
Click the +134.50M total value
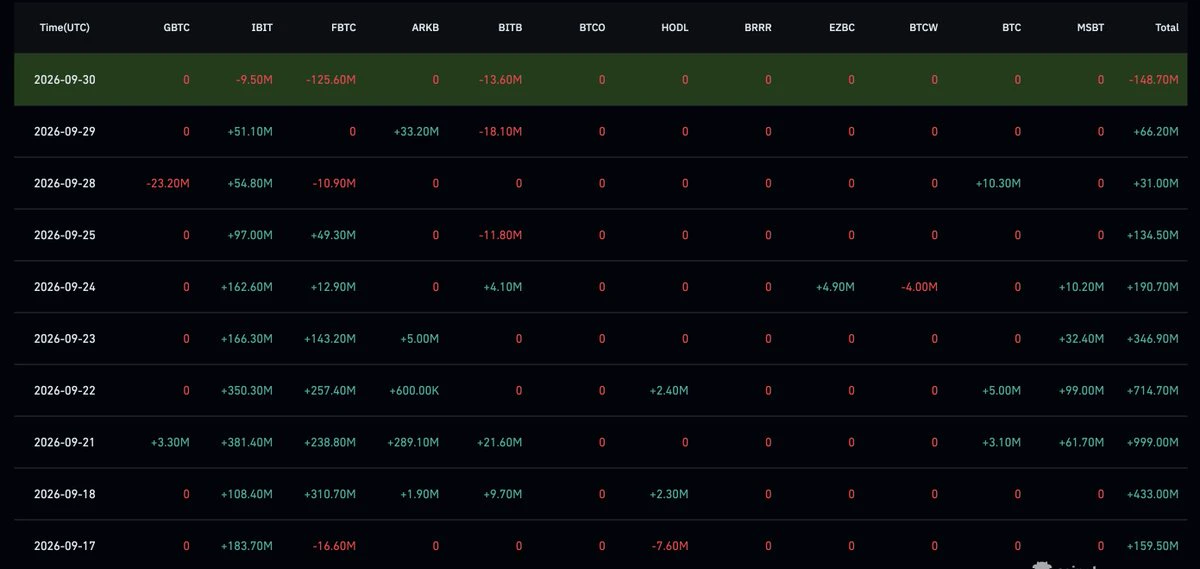point(1154,235)
